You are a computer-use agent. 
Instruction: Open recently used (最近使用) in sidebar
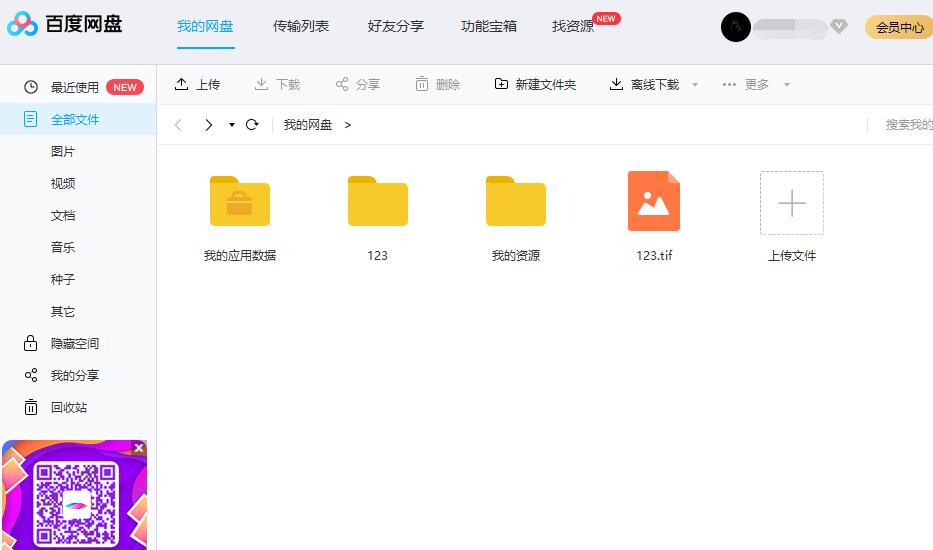pos(74,87)
